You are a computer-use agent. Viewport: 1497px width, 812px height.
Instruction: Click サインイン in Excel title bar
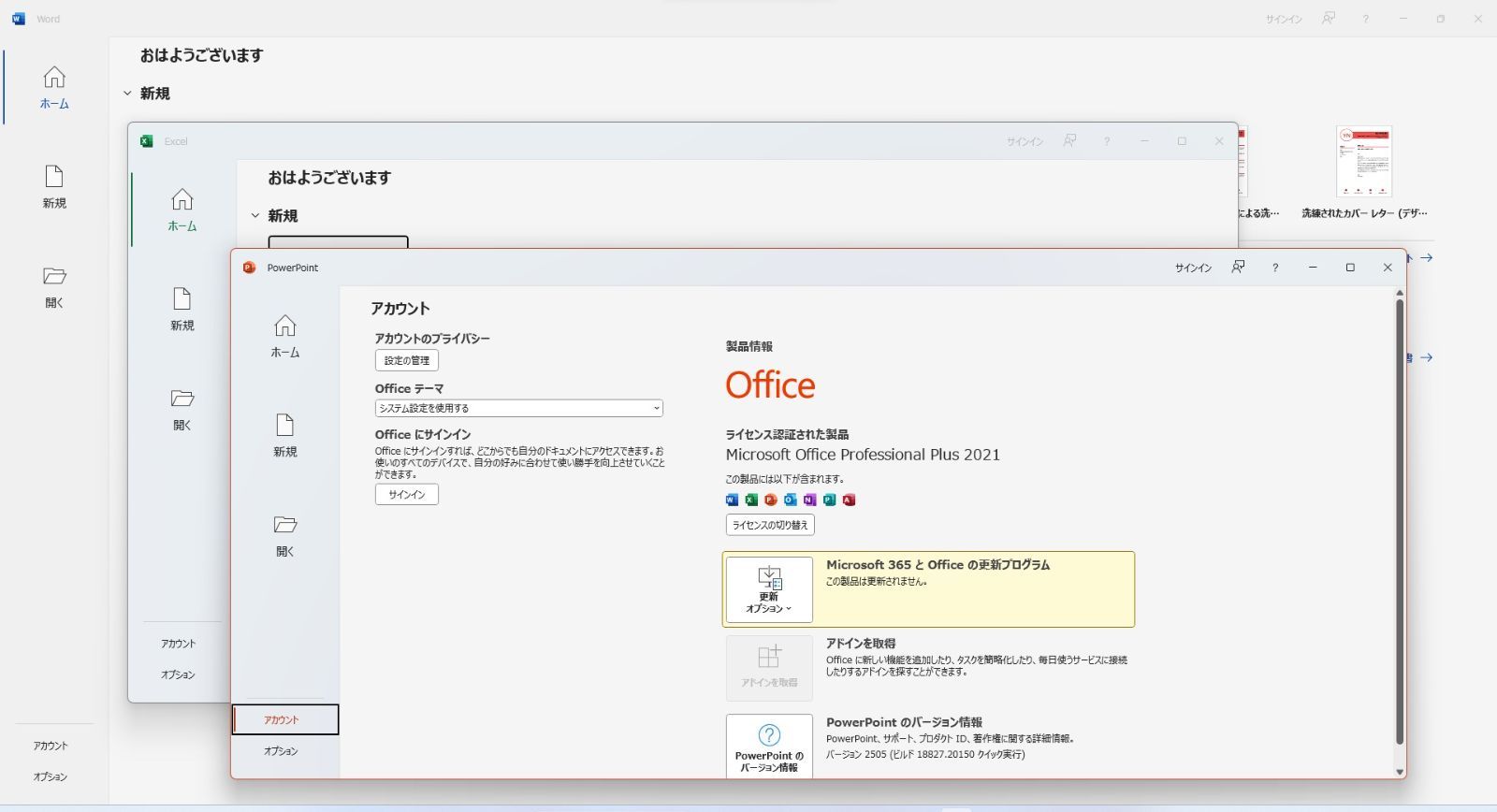click(1025, 141)
